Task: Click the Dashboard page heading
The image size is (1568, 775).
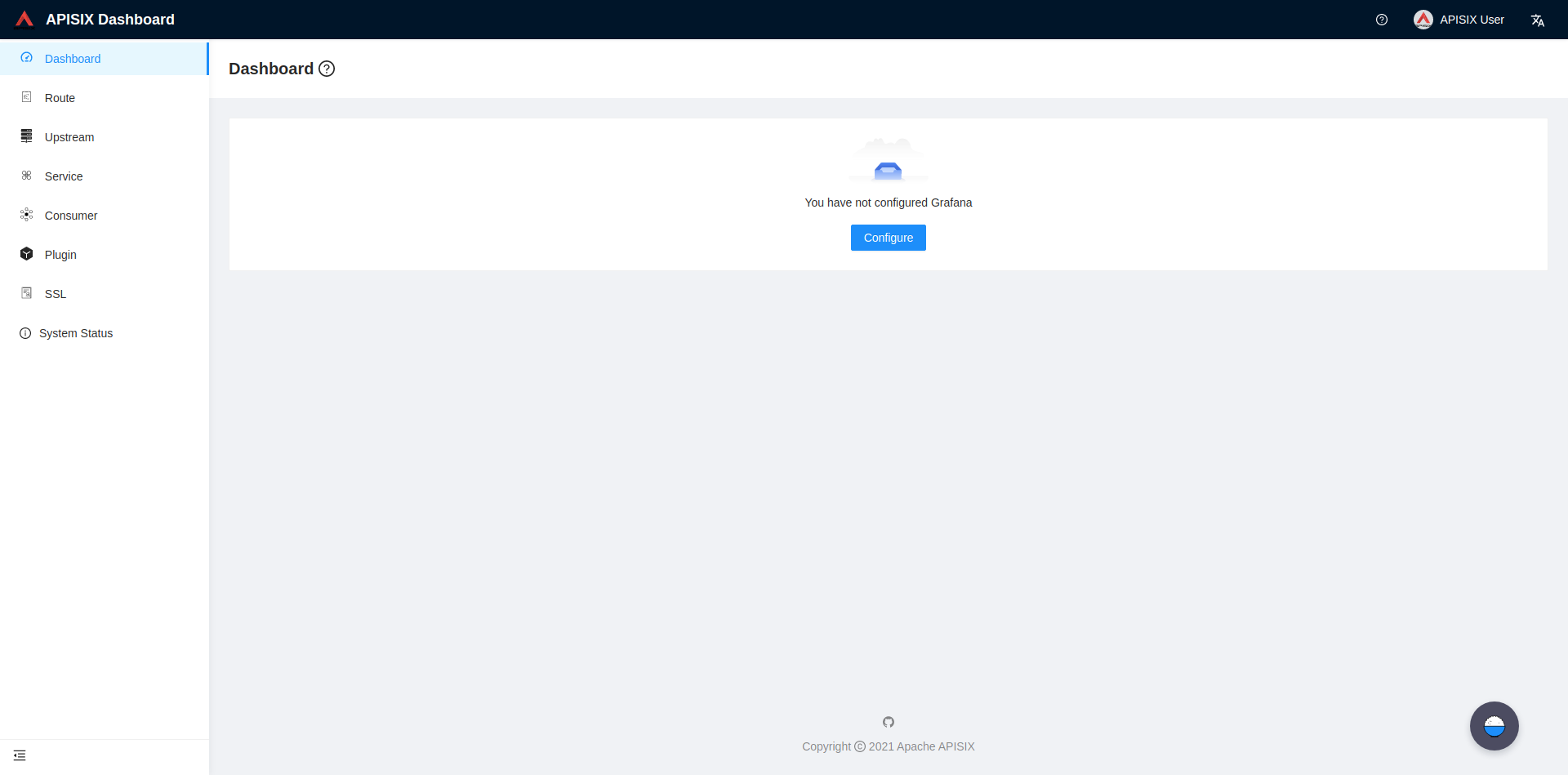Action: 271,69
